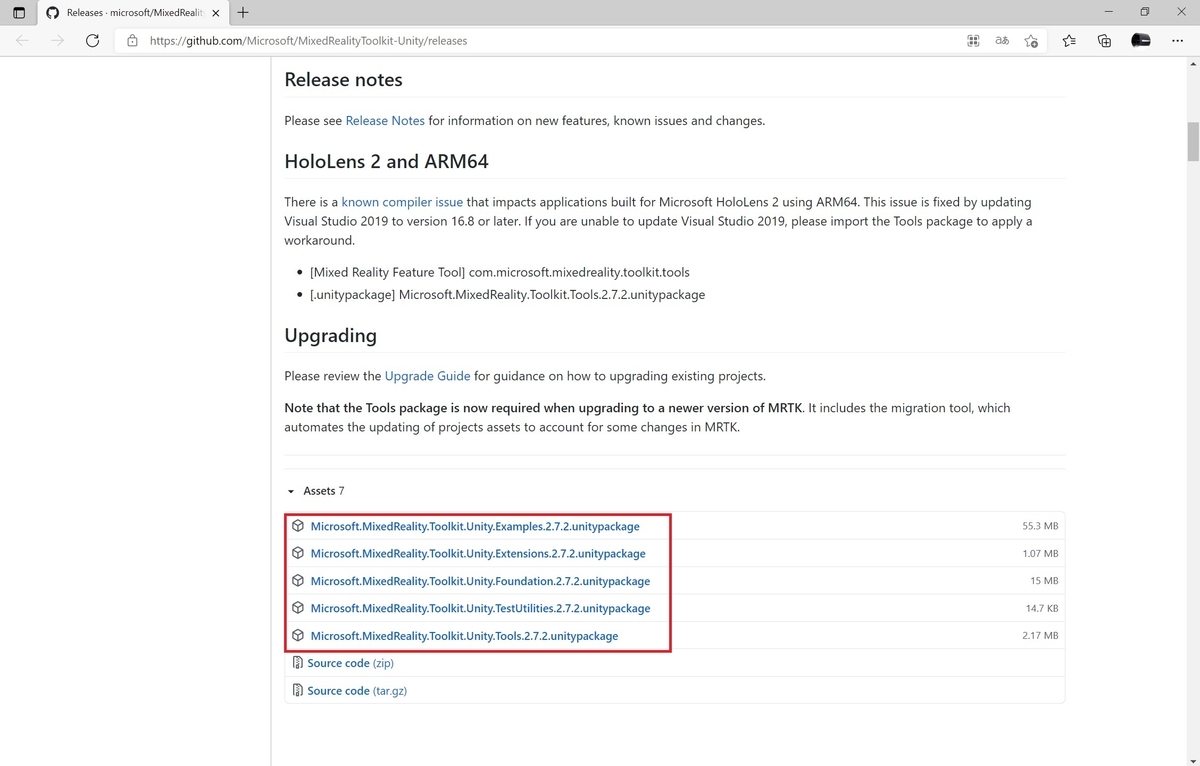The image size is (1200, 766).
Task: Click com.microsoft.mixedreality.toolkit.tools bullet text
Action: pos(500,272)
